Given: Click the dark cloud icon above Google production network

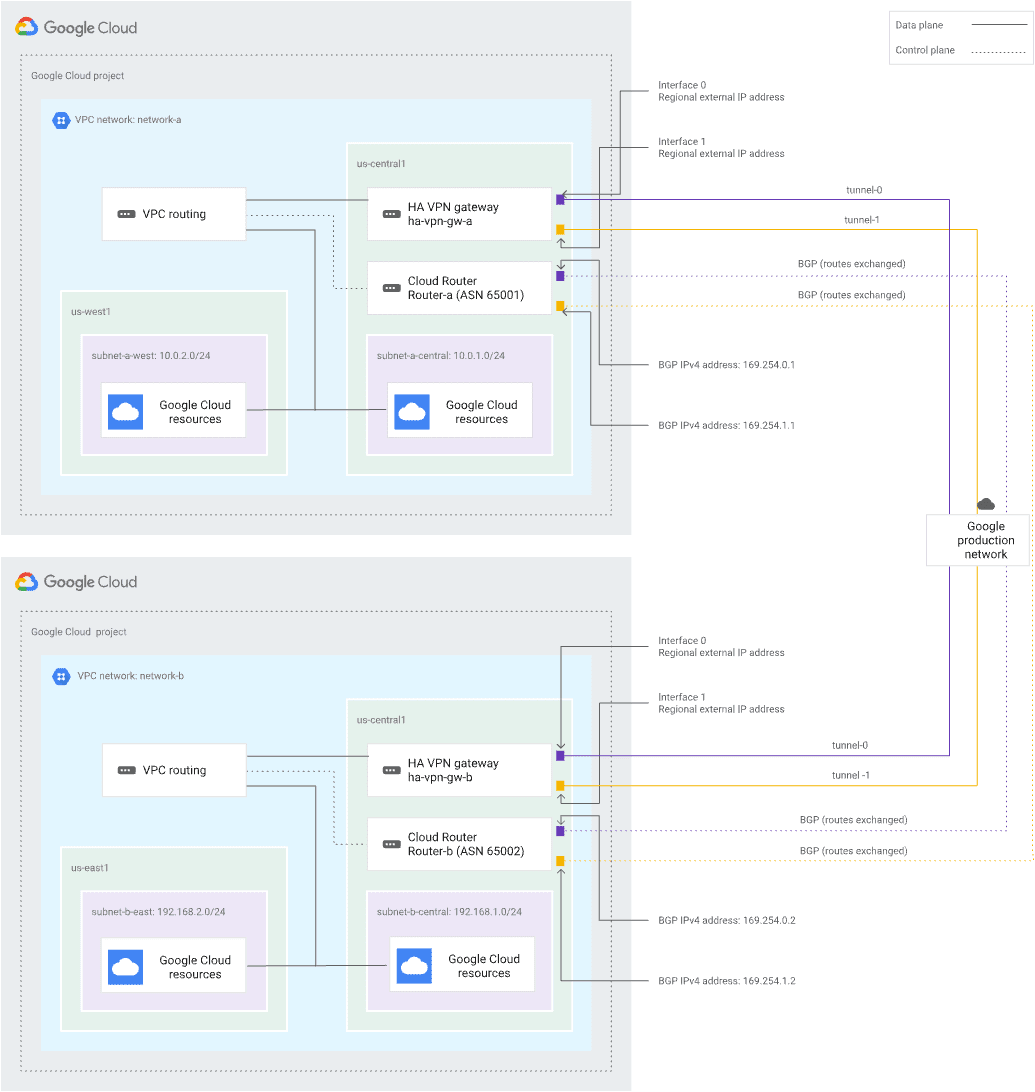Looking at the screenshot, I should click(986, 504).
